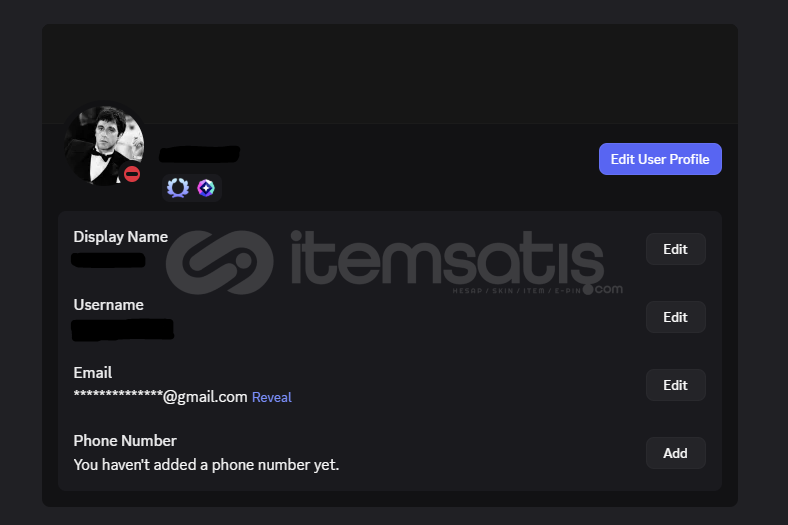
Task: Edit the Display Name field
Action: click(x=675, y=249)
